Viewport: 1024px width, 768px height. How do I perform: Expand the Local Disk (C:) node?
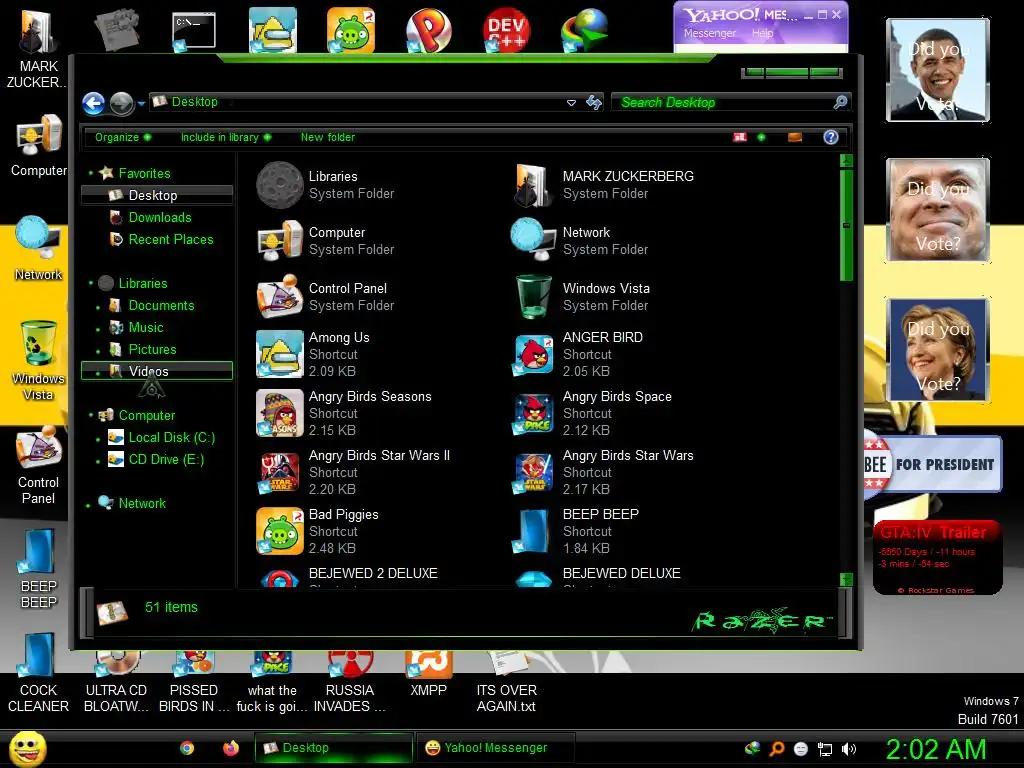point(98,439)
